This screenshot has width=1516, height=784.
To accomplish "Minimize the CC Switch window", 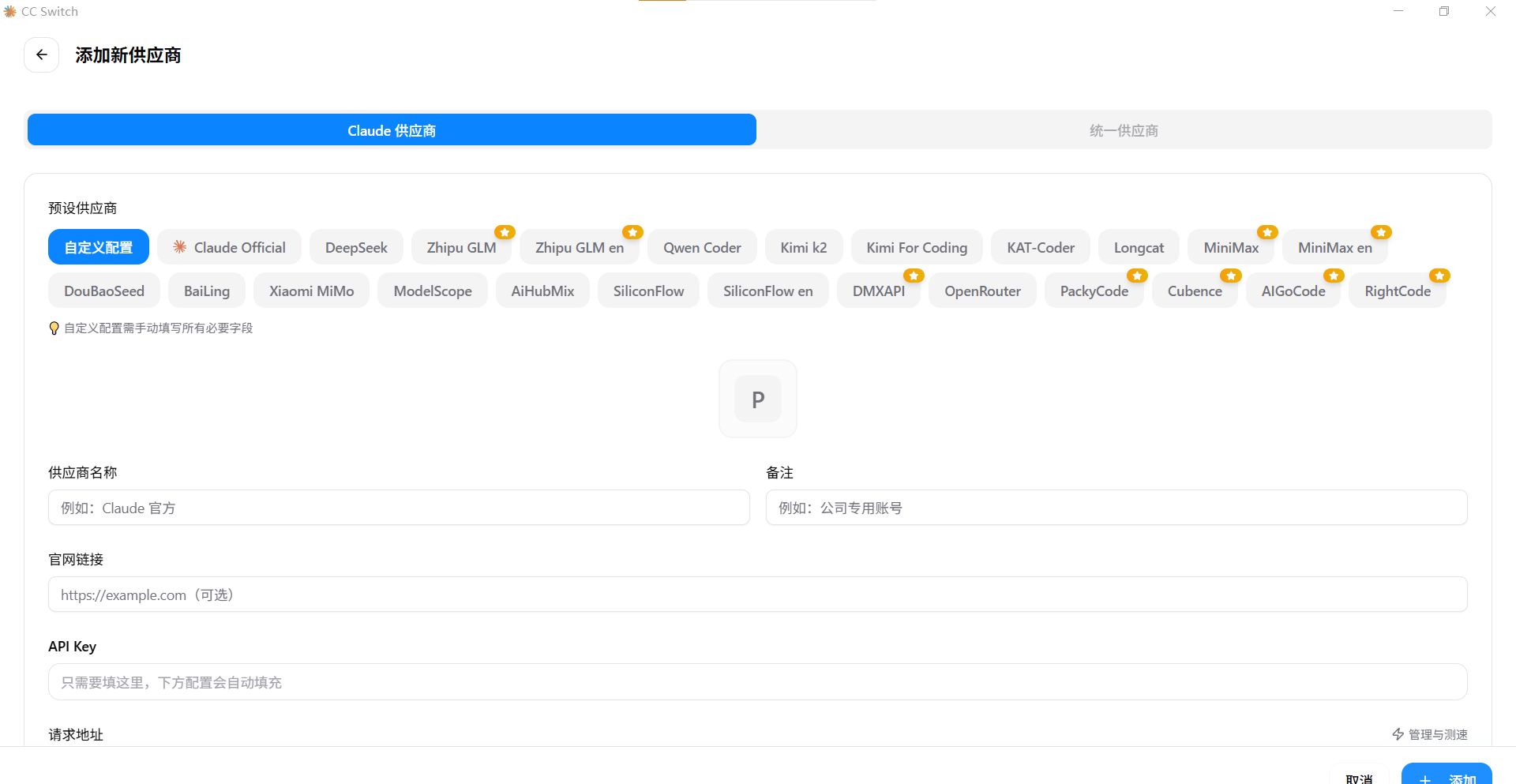I will [1398, 11].
